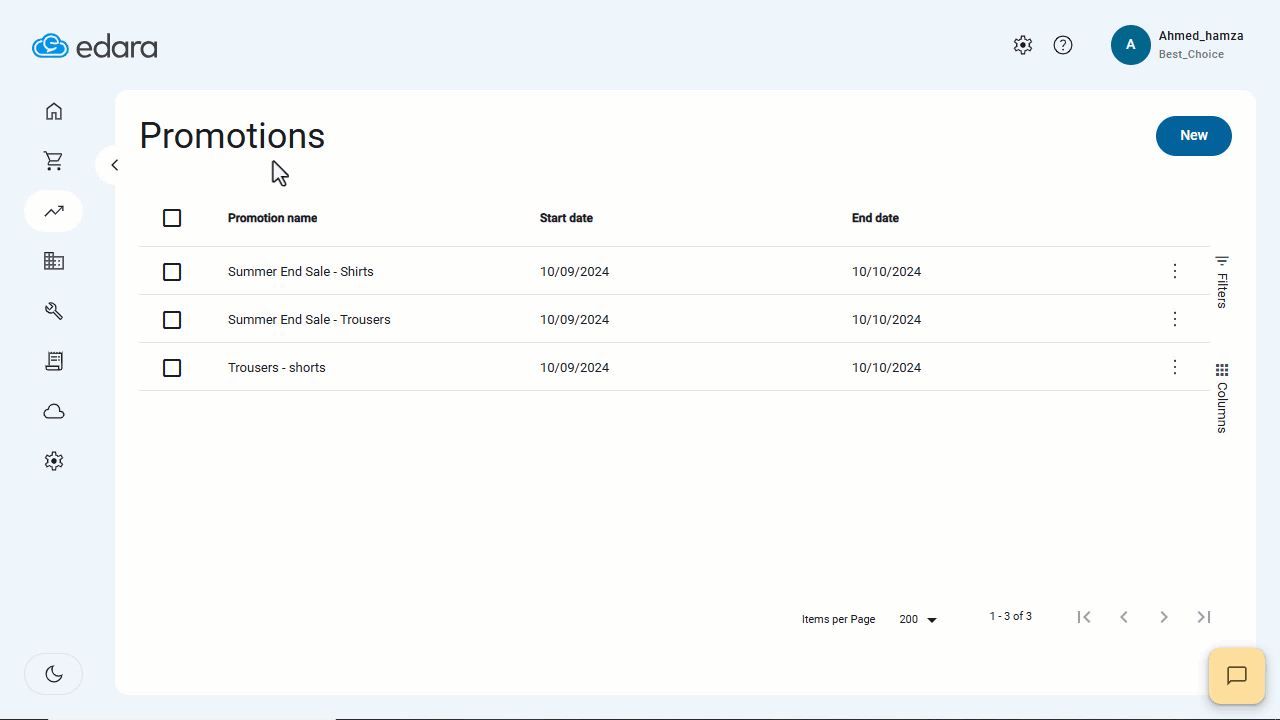The width and height of the screenshot is (1280, 720).
Task: Open more options for Summer End Sale - Shirts
Action: click(1175, 271)
